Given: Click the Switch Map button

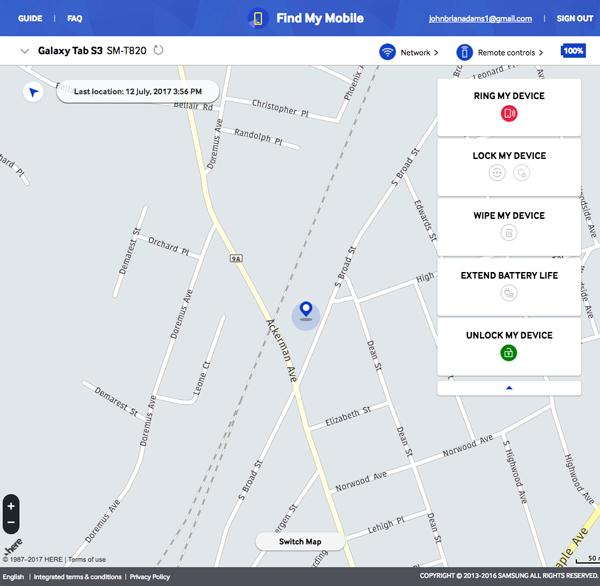Looking at the screenshot, I should [300, 542].
